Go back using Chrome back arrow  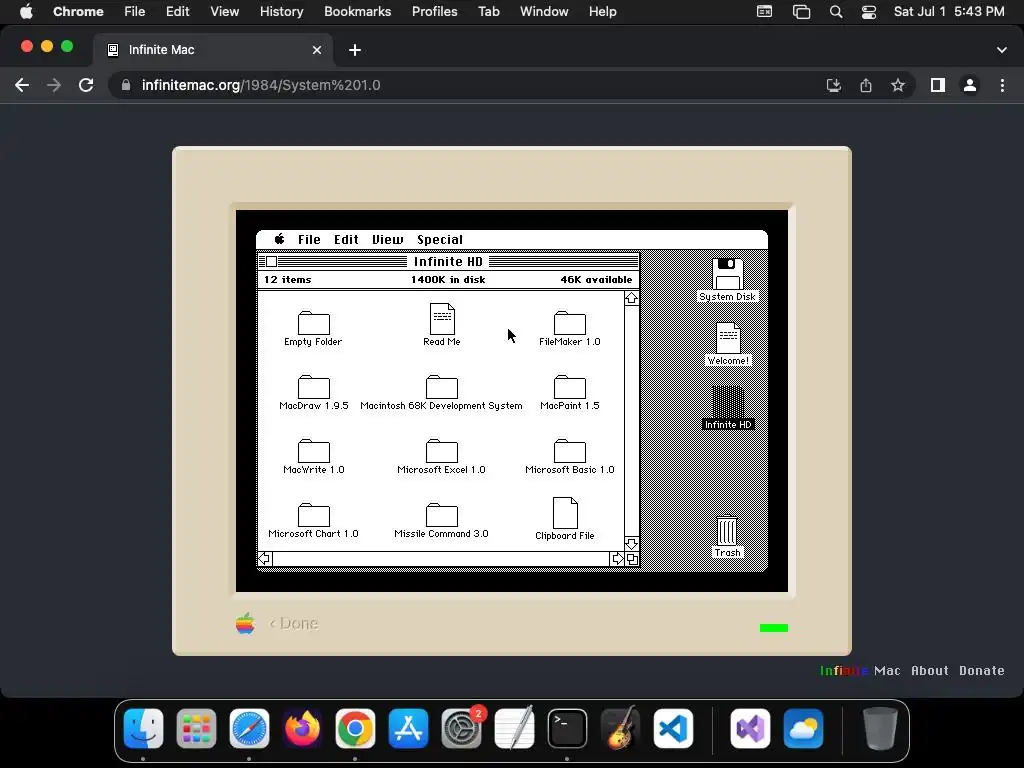pyautogui.click(x=22, y=85)
